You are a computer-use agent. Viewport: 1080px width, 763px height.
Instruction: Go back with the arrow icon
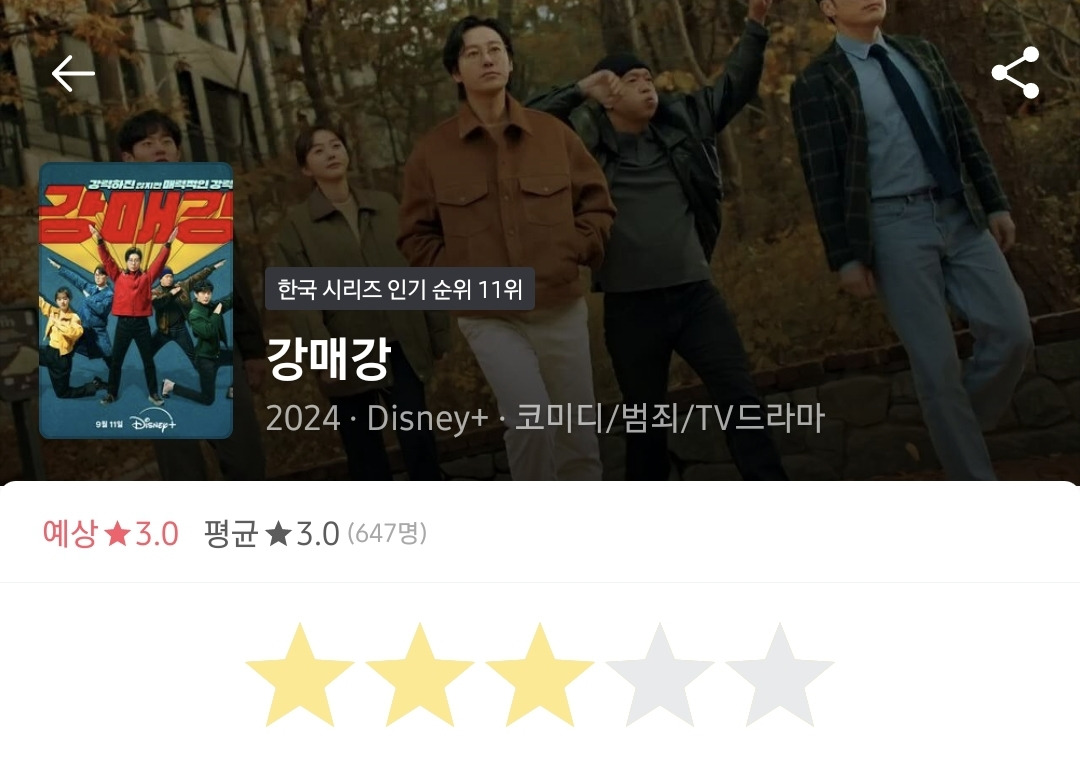tap(73, 73)
